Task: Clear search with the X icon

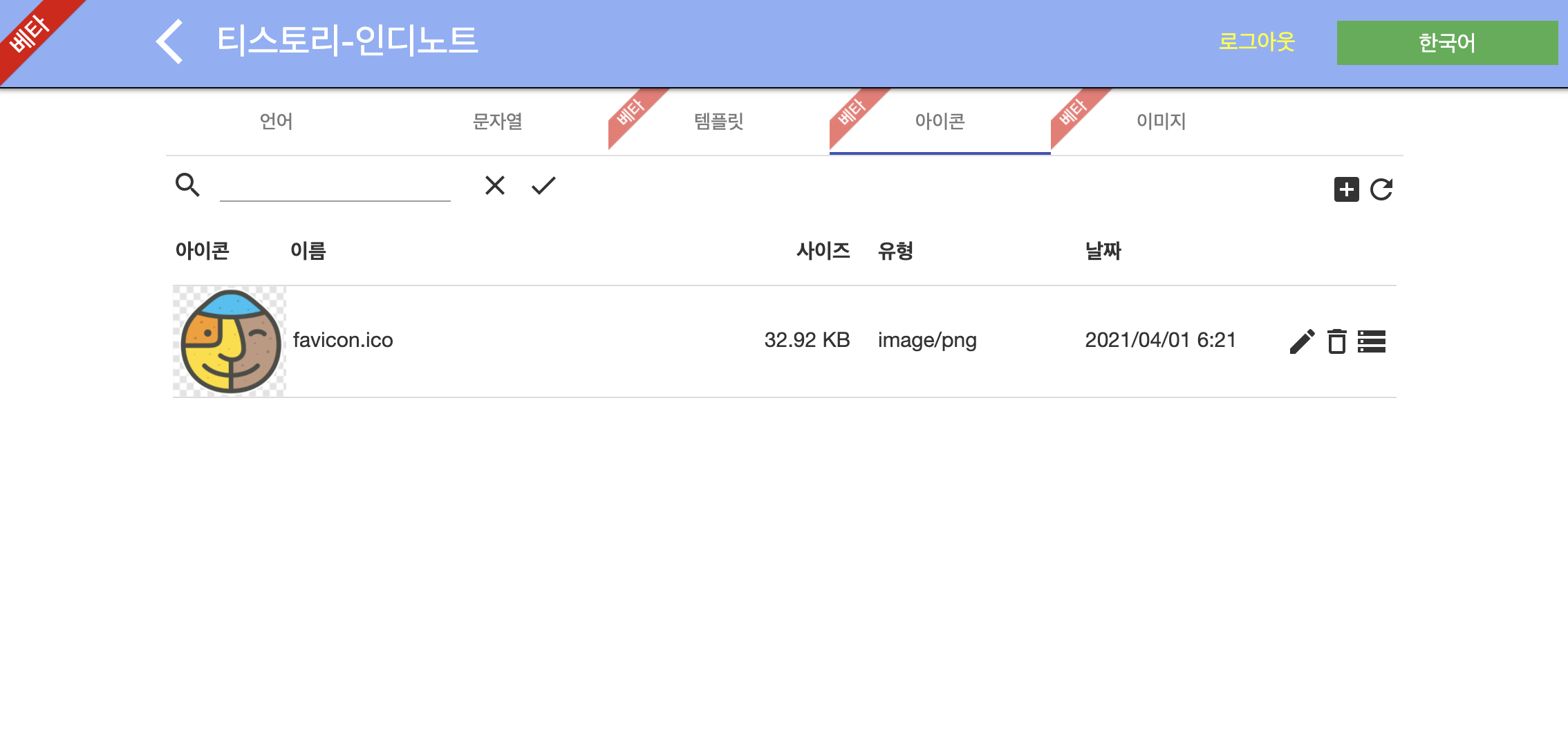Action: click(x=495, y=185)
